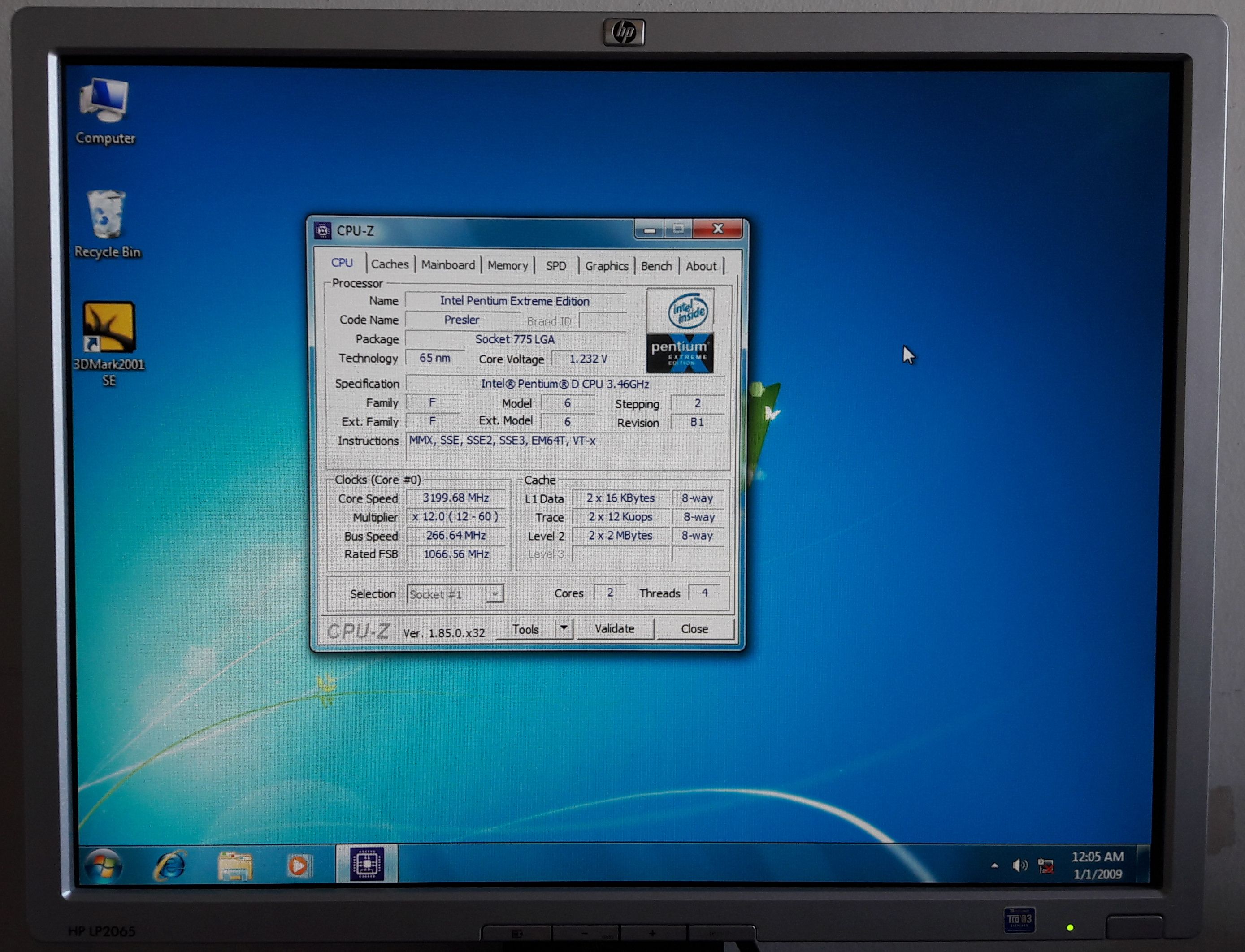Close CPU-Z with the red X
The width and height of the screenshot is (1245, 952).
(x=718, y=229)
